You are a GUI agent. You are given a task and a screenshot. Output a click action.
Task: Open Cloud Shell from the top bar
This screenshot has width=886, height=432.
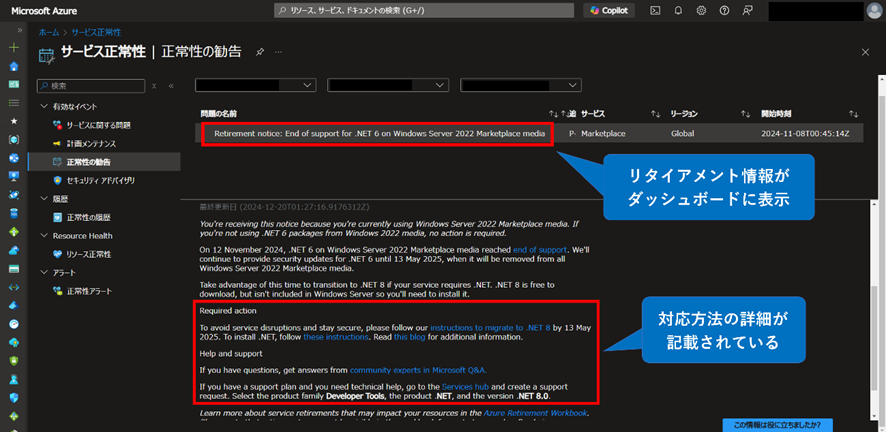pyautogui.click(x=655, y=11)
